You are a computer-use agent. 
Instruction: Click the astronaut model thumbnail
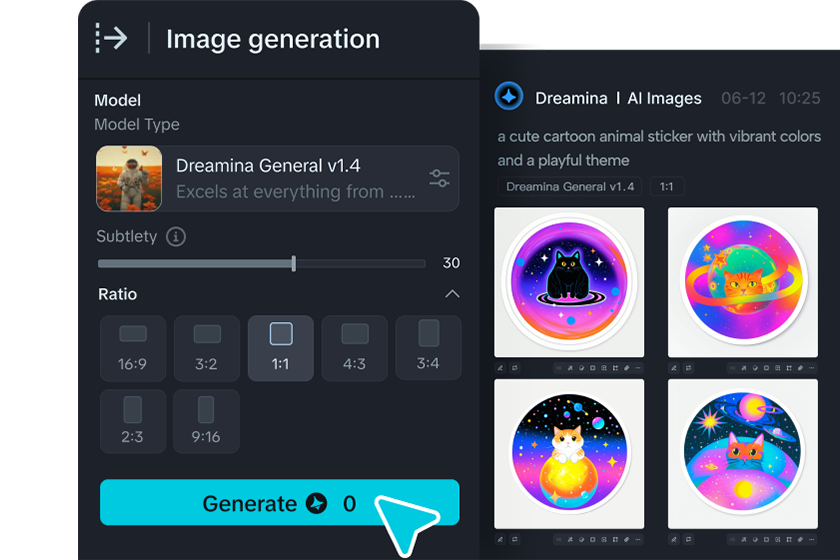tap(129, 178)
